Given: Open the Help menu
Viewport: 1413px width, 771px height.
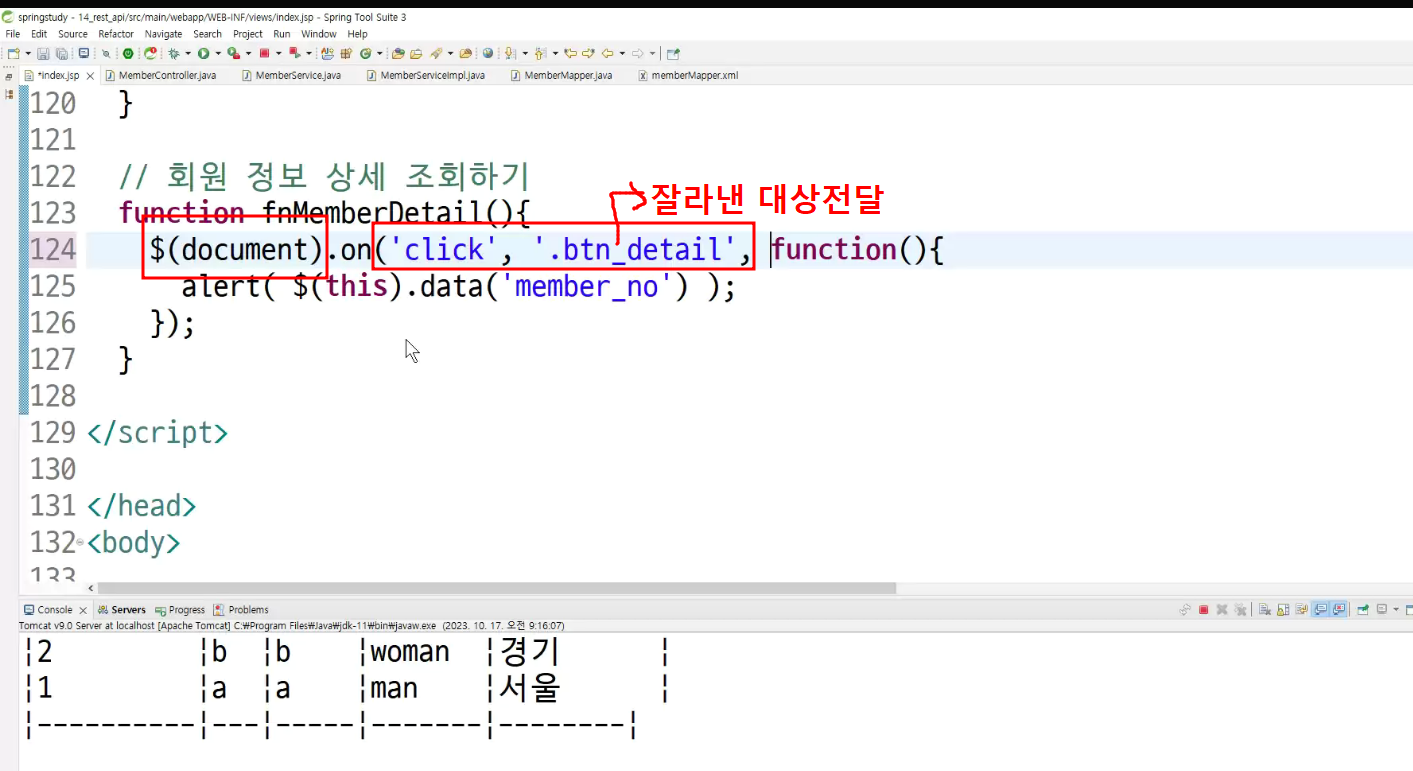Looking at the screenshot, I should click(x=358, y=34).
